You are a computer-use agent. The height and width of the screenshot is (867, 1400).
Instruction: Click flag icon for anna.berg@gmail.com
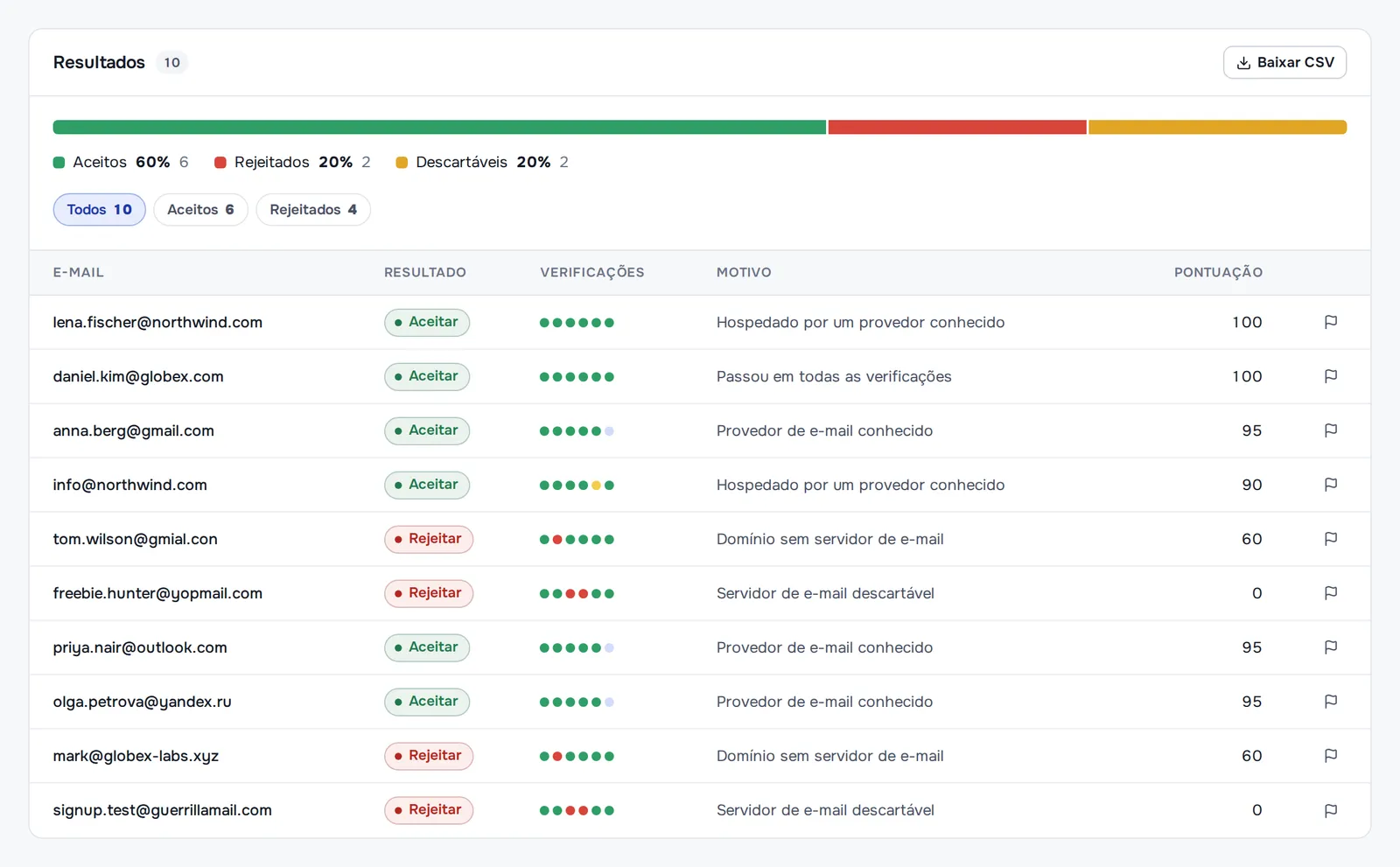point(1330,430)
